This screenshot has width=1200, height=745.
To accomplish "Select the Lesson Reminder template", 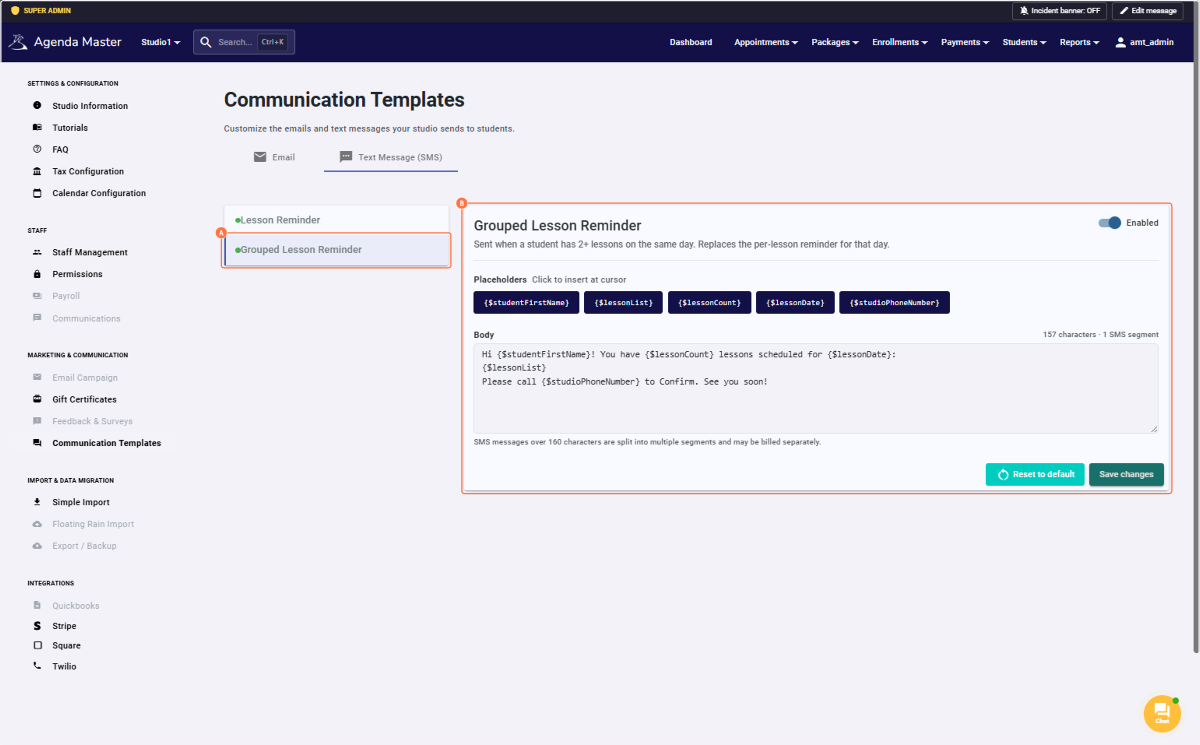I will [x=337, y=220].
